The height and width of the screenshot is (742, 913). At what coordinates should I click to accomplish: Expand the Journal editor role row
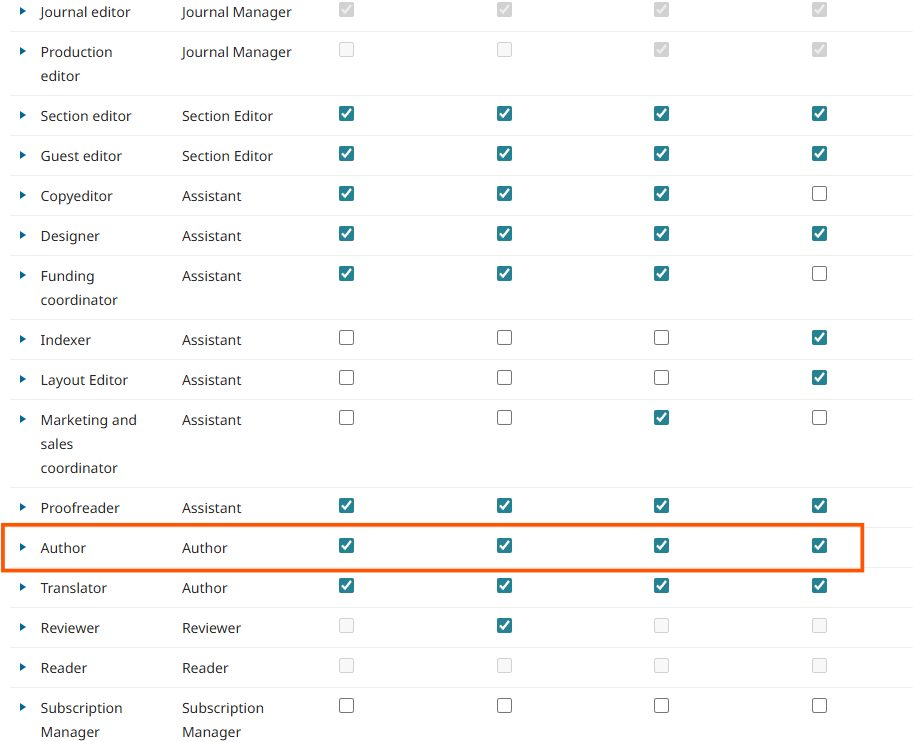pos(23,10)
